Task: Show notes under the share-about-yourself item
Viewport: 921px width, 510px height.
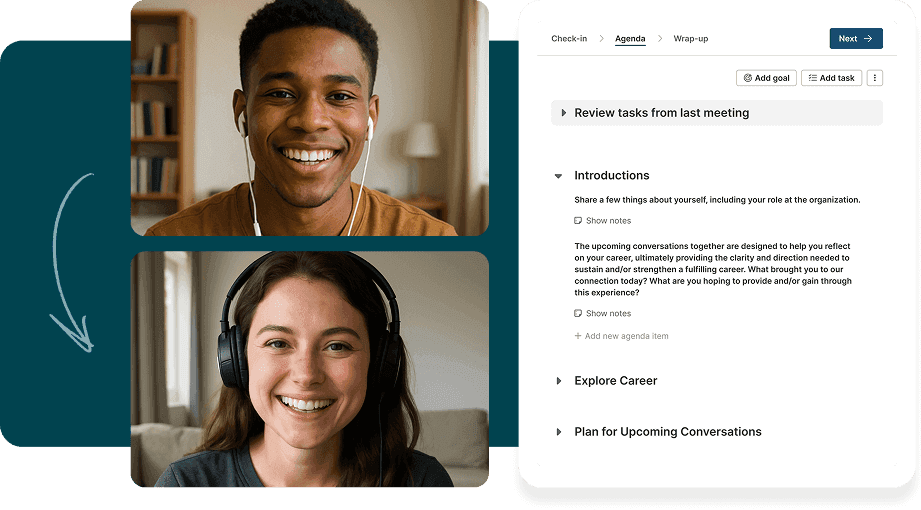Action: point(603,220)
